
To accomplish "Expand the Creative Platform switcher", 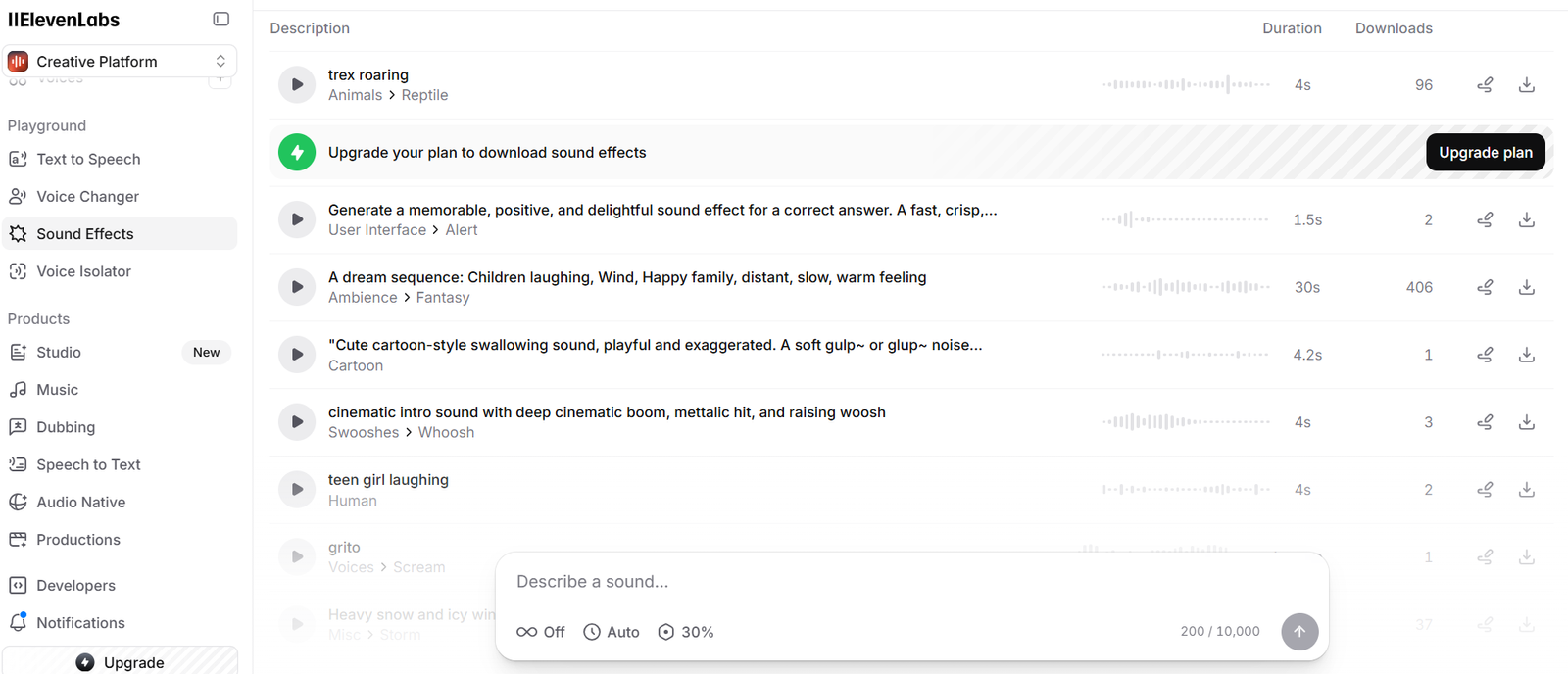I will [120, 62].
